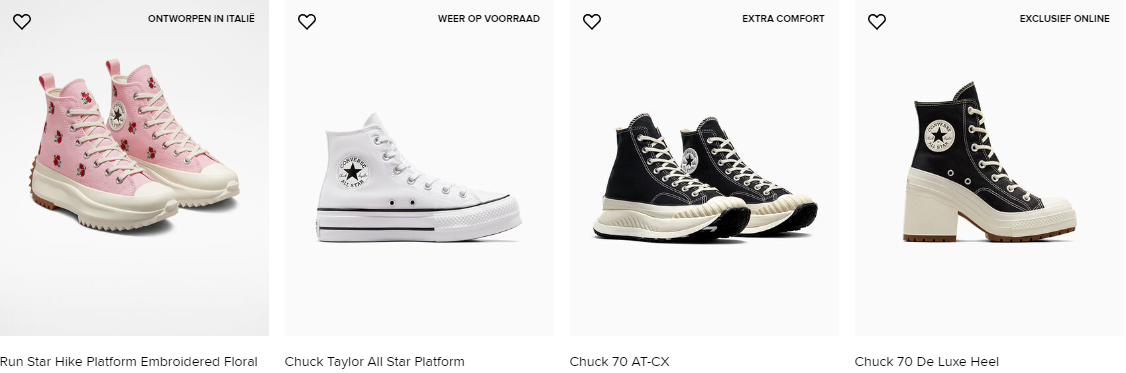The height and width of the screenshot is (373, 1126).
Task: Select the Chuck 70 AT-CX product name
Action: 619,362
